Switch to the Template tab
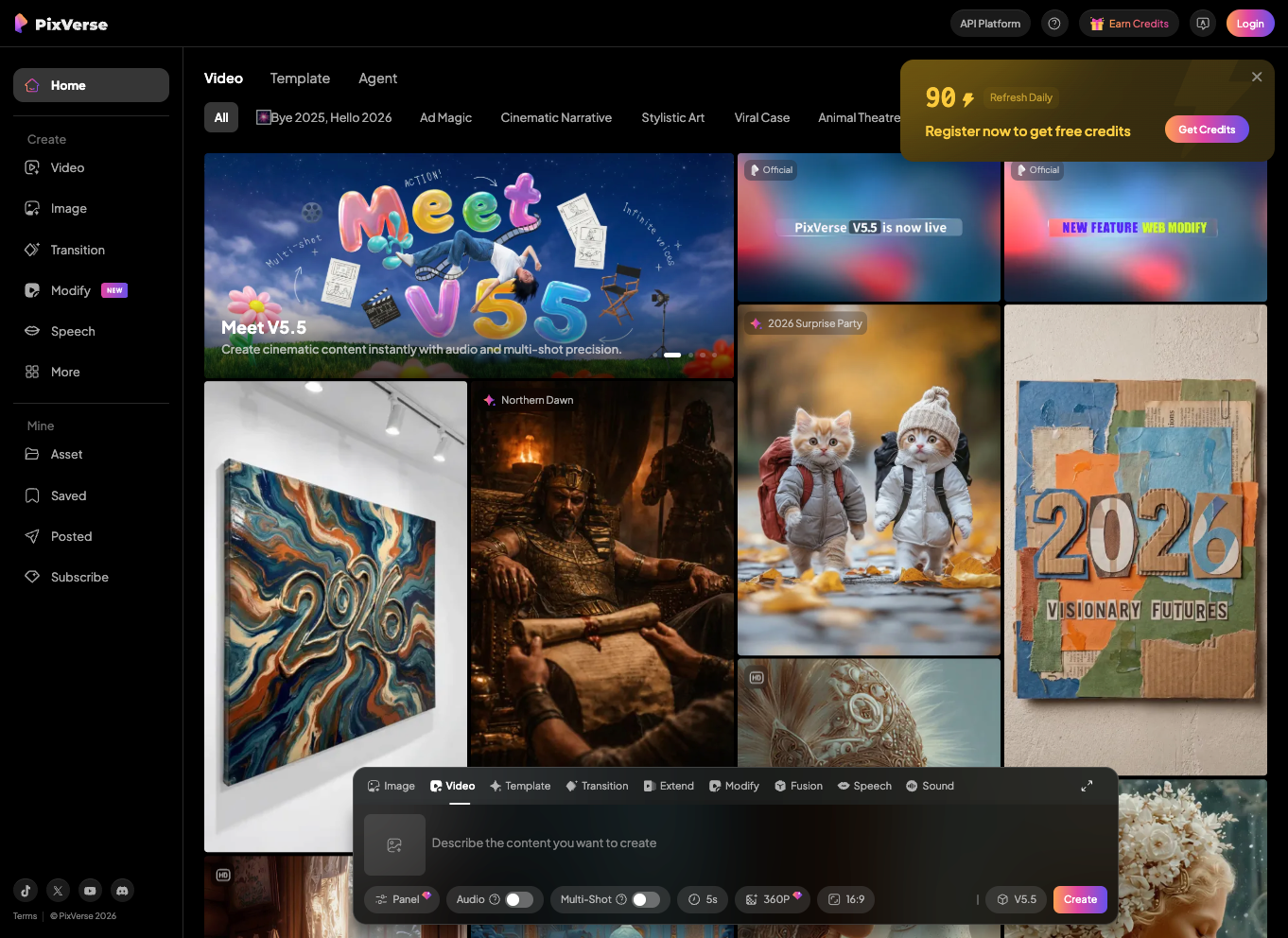The width and height of the screenshot is (1288, 938). click(x=300, y=78)
